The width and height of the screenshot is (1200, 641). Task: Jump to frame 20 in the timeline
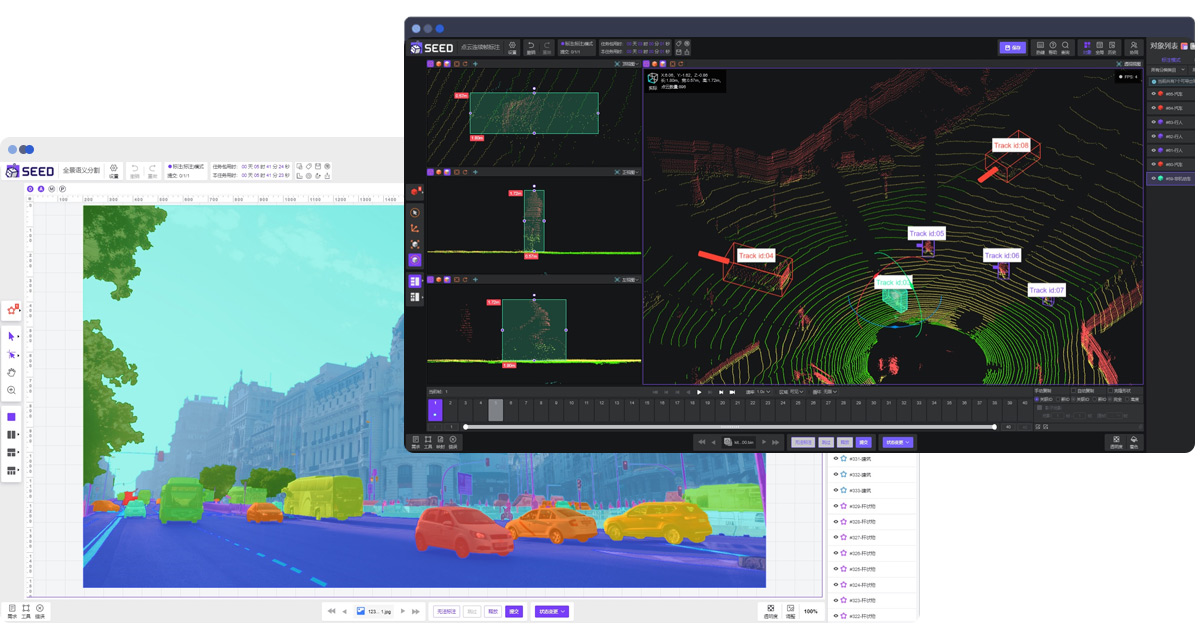tap(723, 409)
